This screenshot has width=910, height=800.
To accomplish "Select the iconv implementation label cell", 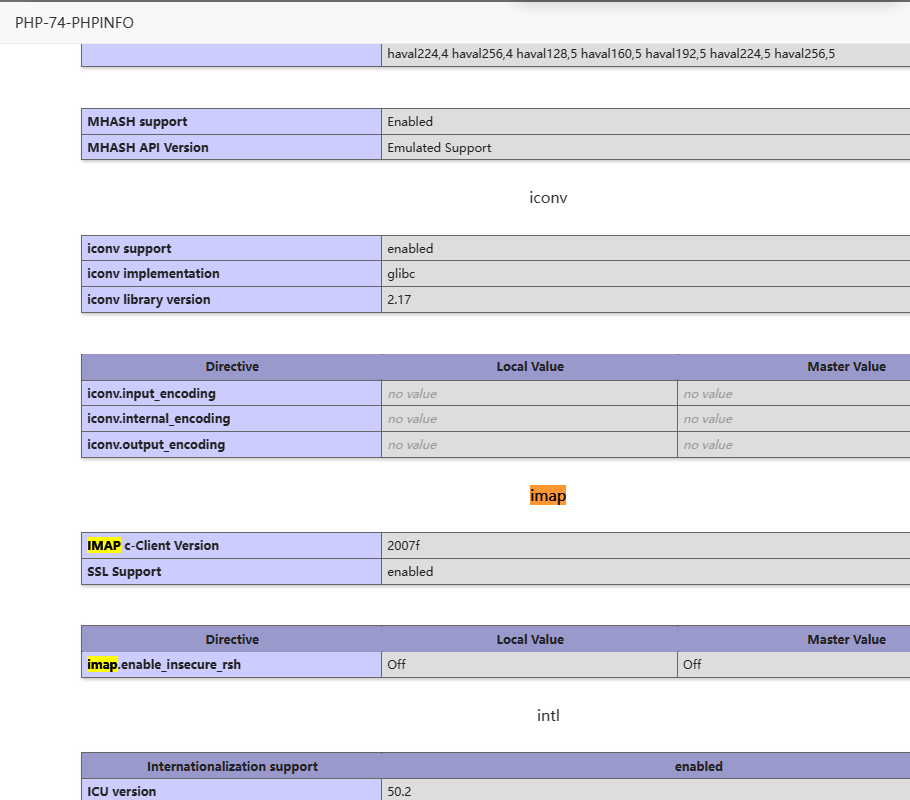I will (153, 274).
